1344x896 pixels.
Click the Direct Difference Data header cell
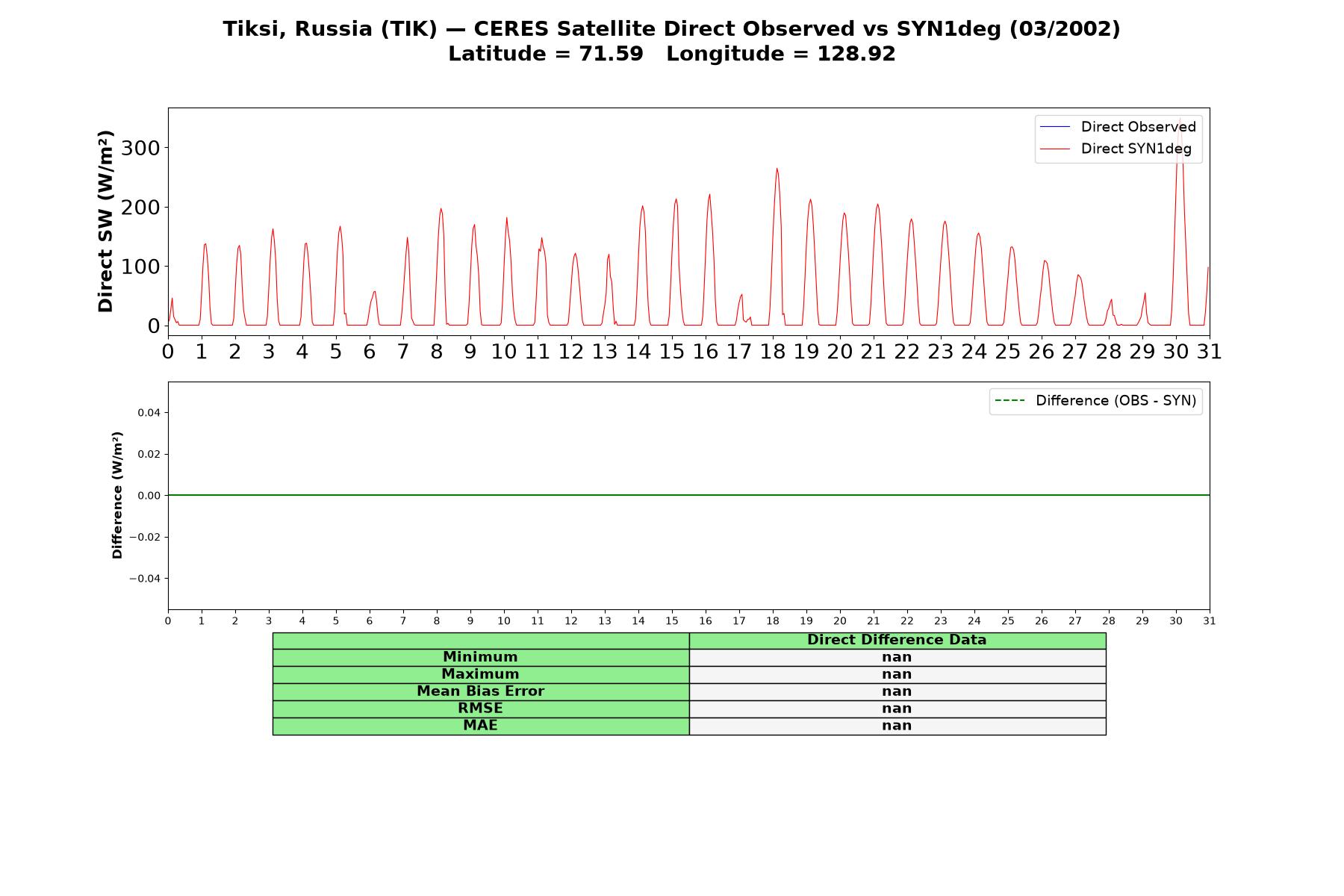pos(897,640)
